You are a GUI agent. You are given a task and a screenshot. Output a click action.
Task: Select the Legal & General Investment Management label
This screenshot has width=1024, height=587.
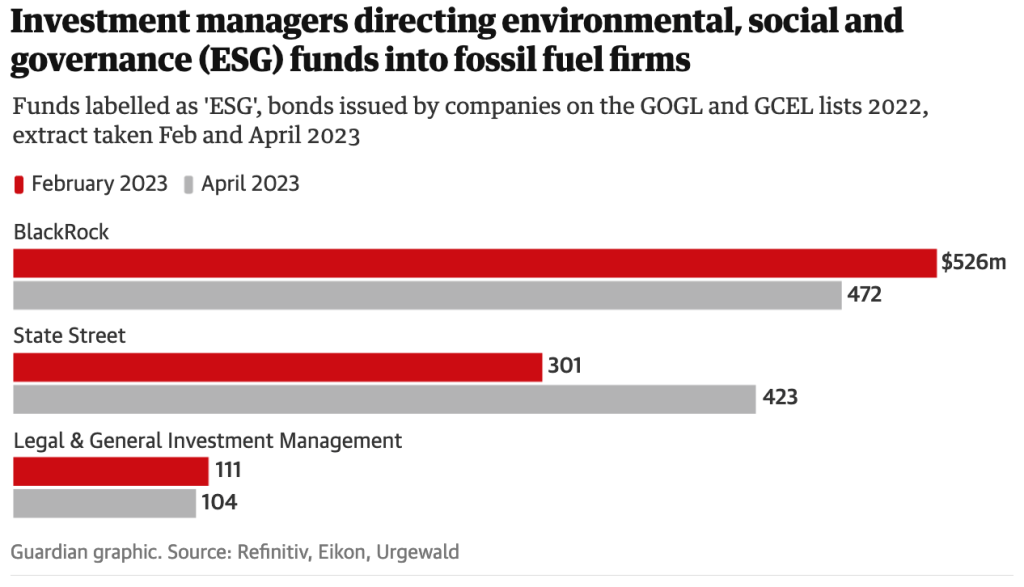pos(207,440)
